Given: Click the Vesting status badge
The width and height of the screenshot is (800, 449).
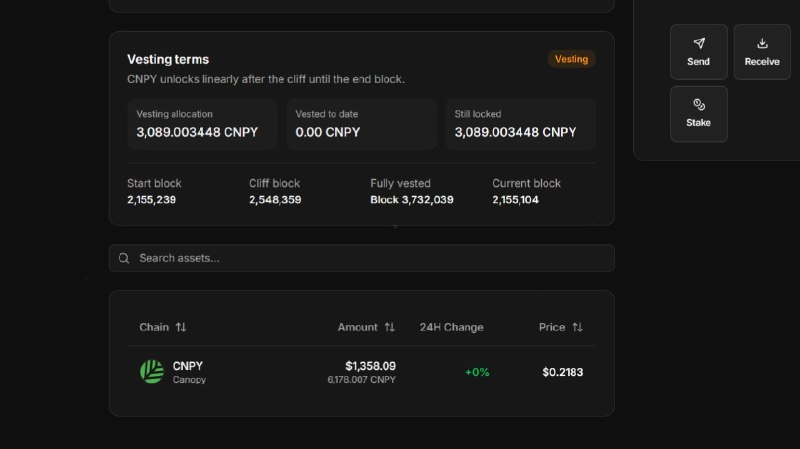Looking at the screenshot, I should pyautogui.click(x=571, y=59).
